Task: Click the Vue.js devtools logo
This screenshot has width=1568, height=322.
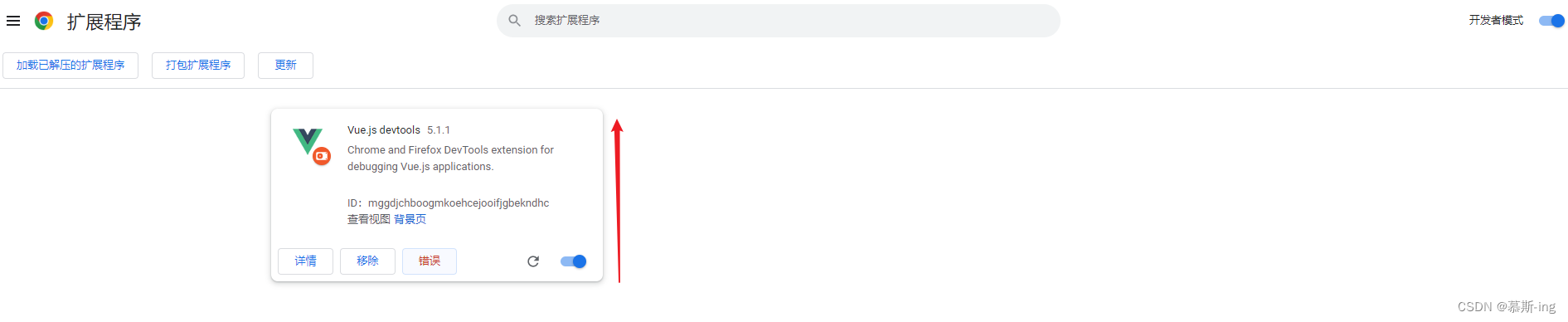Action: tap(308, 140)
